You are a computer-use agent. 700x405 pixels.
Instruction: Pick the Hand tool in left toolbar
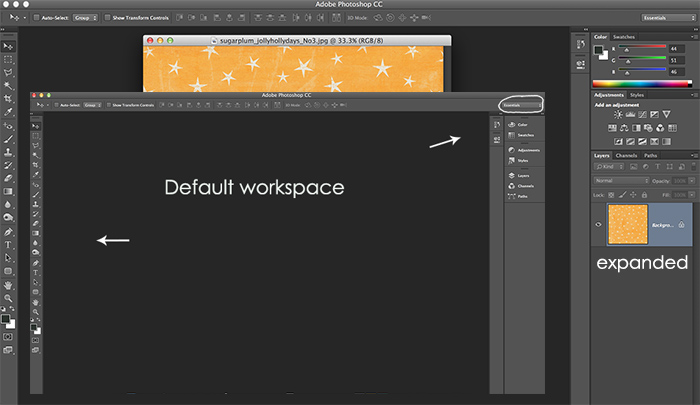(9, 283)
